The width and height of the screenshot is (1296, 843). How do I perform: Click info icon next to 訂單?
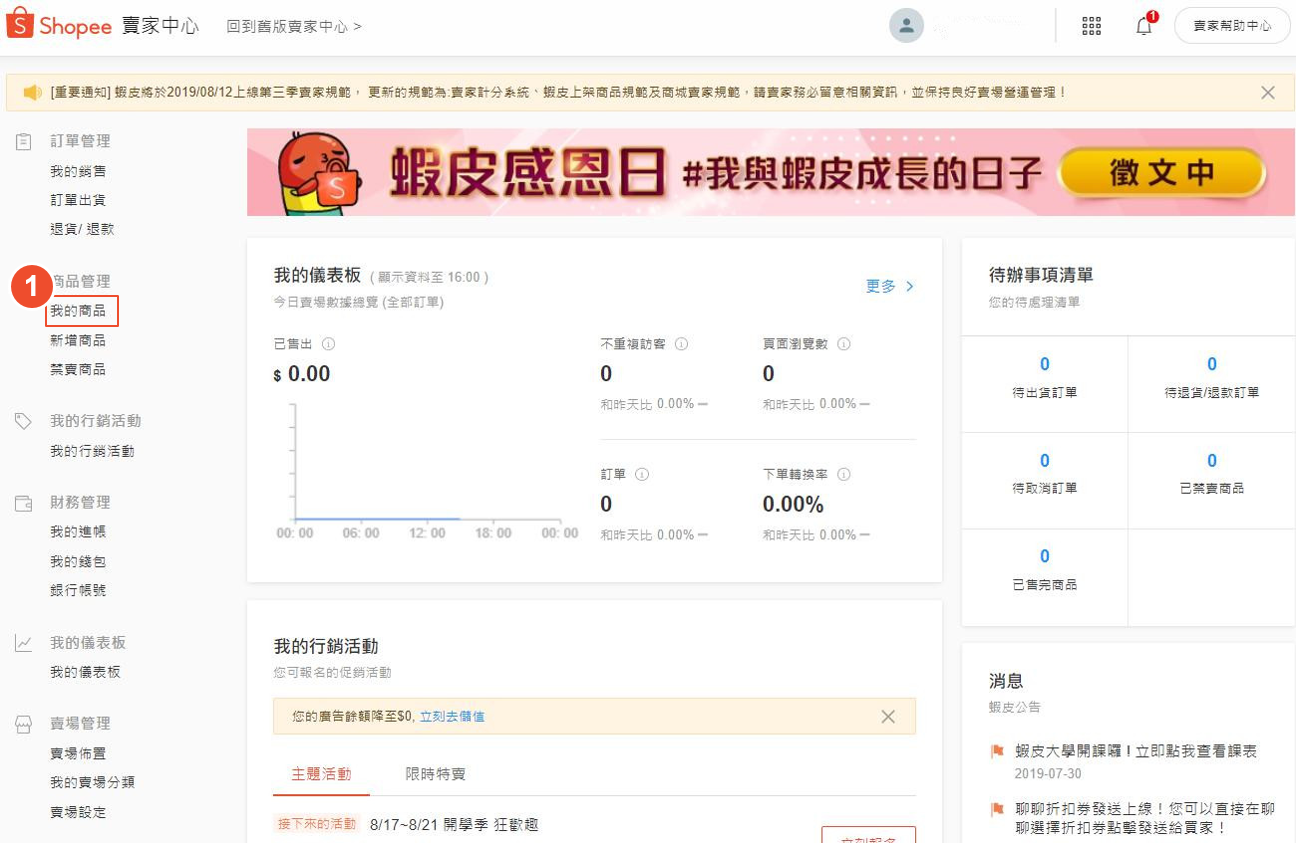pyautogui.click(x=642, y=474)
